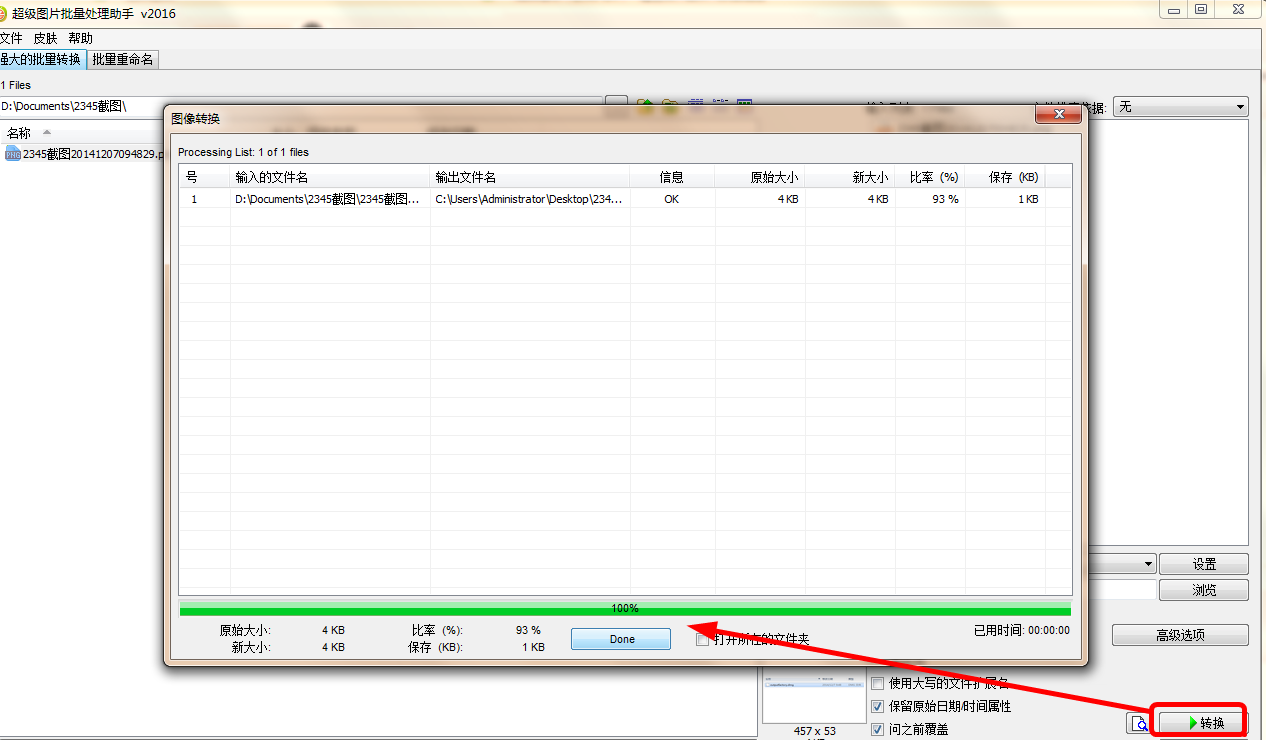Viewport: 1266px width, 740px height.
Task: Restore the main application window size
Action: [1201, 9]
